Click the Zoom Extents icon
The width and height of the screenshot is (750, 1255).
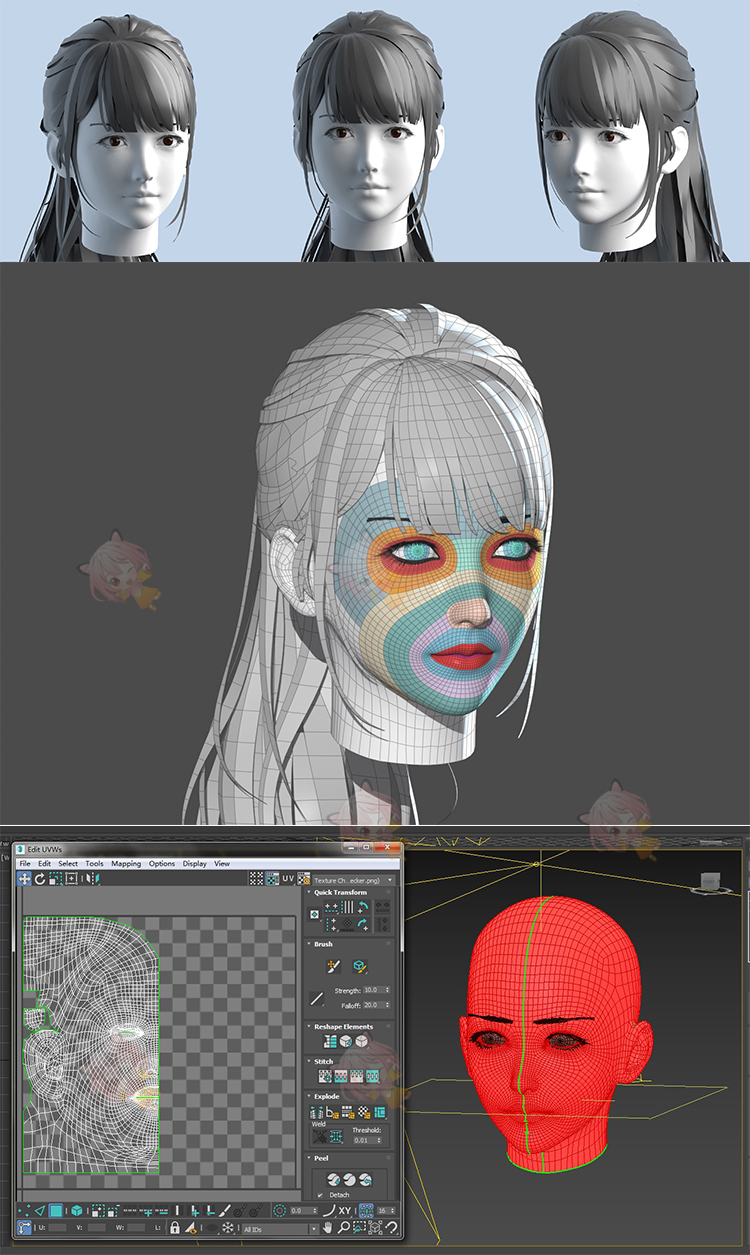tap(375, 1228)
